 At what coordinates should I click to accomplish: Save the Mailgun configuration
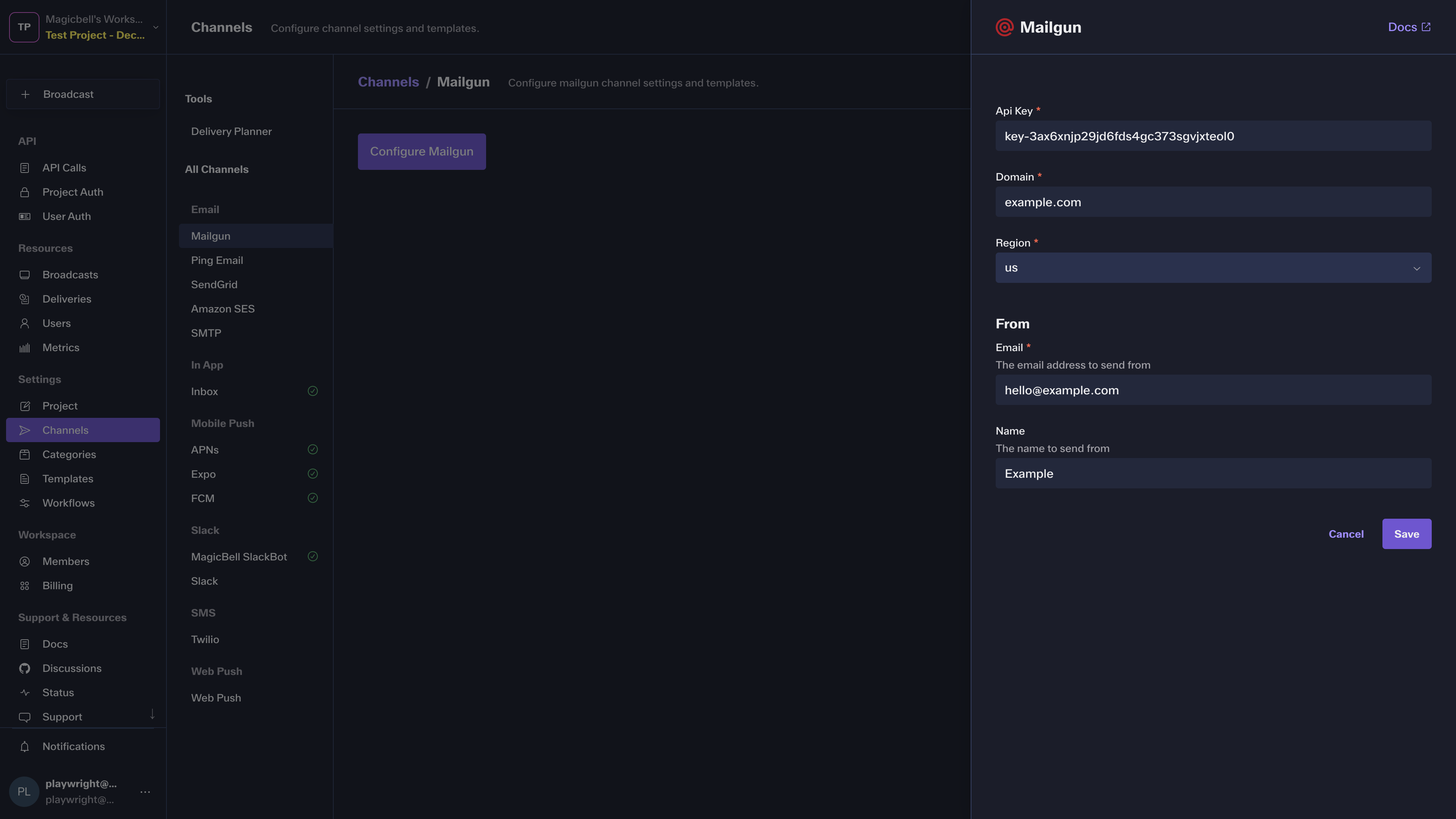pos(1406,534)
